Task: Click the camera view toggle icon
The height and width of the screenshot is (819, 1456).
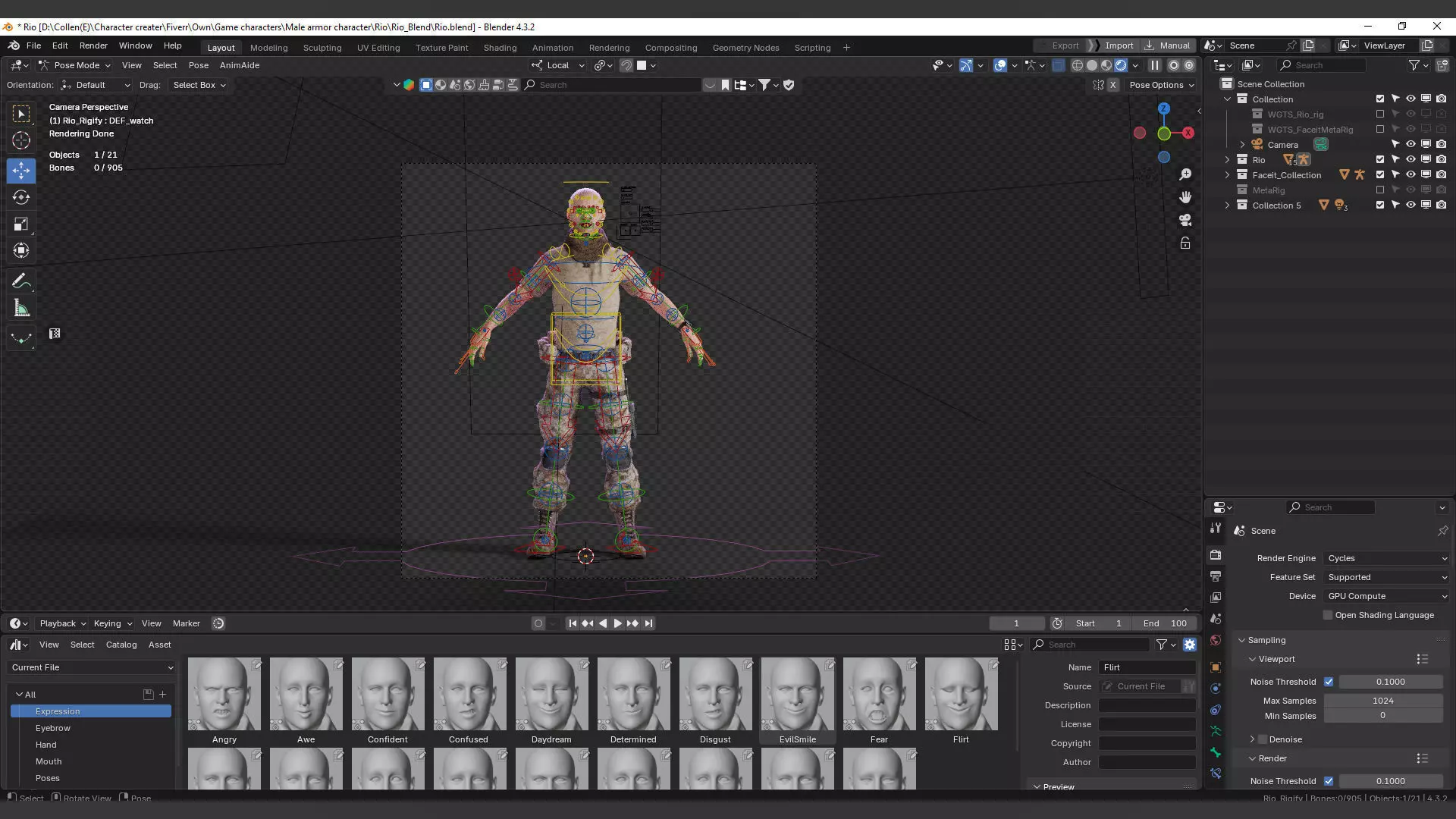Action: pos(1185,220)
